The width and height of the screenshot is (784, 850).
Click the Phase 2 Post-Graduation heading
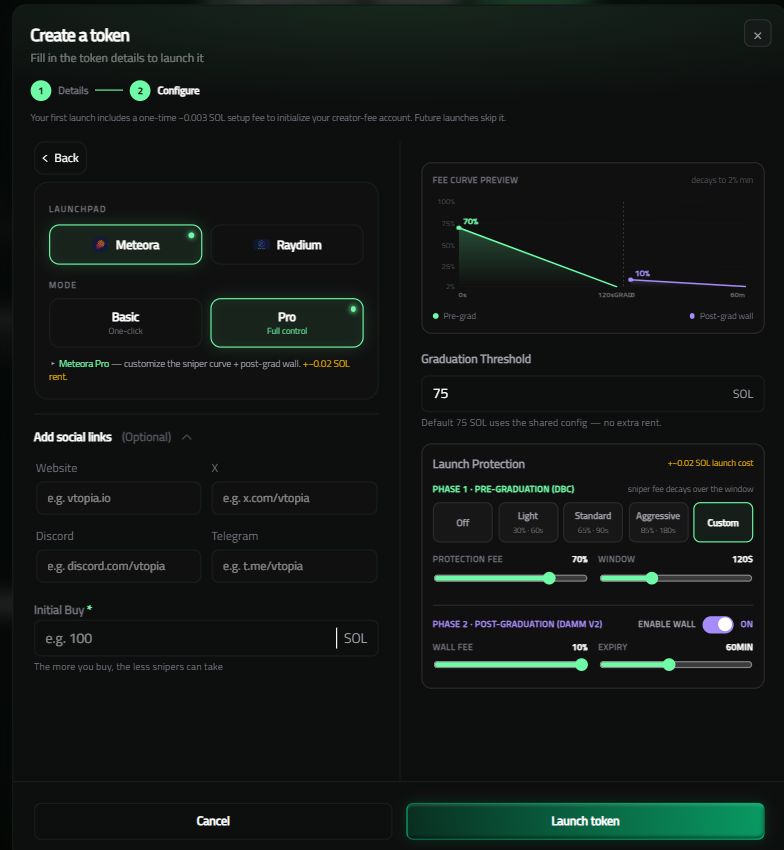coord(517,624)
